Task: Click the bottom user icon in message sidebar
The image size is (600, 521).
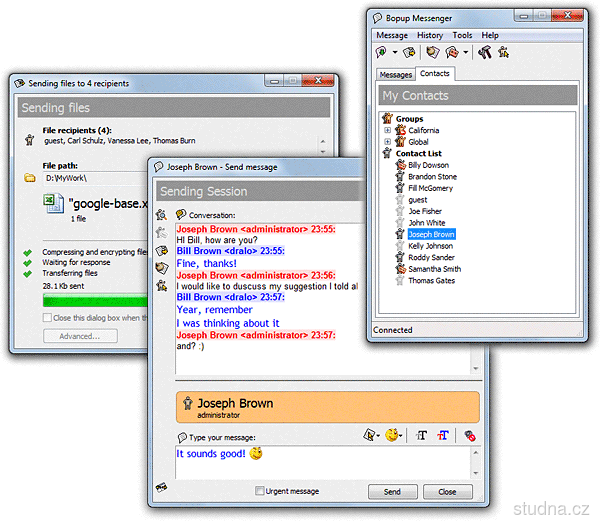Action: (x=161, y=285)
